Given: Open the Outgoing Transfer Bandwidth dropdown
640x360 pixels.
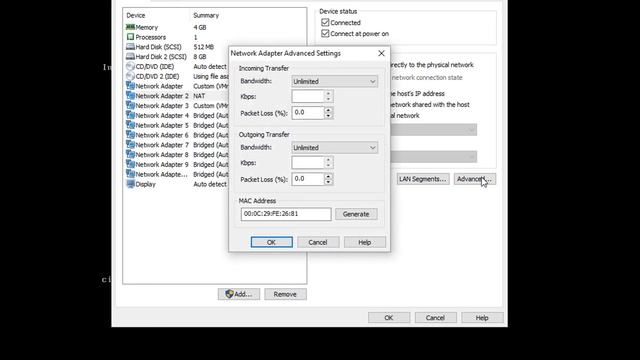Looking at the screenshot, I should point(335,147).
